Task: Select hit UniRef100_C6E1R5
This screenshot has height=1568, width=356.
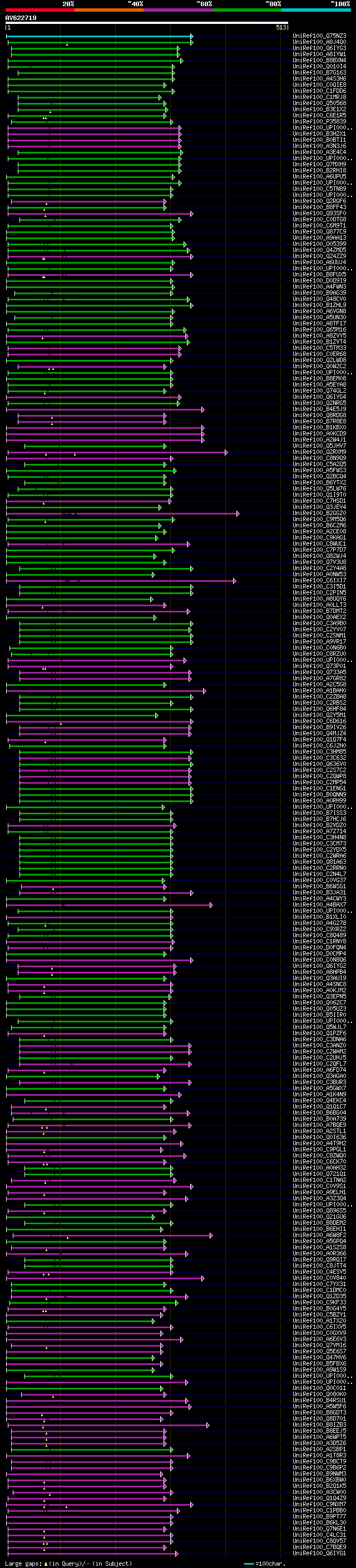Action: pyautogui.click(x=319, y=116)
